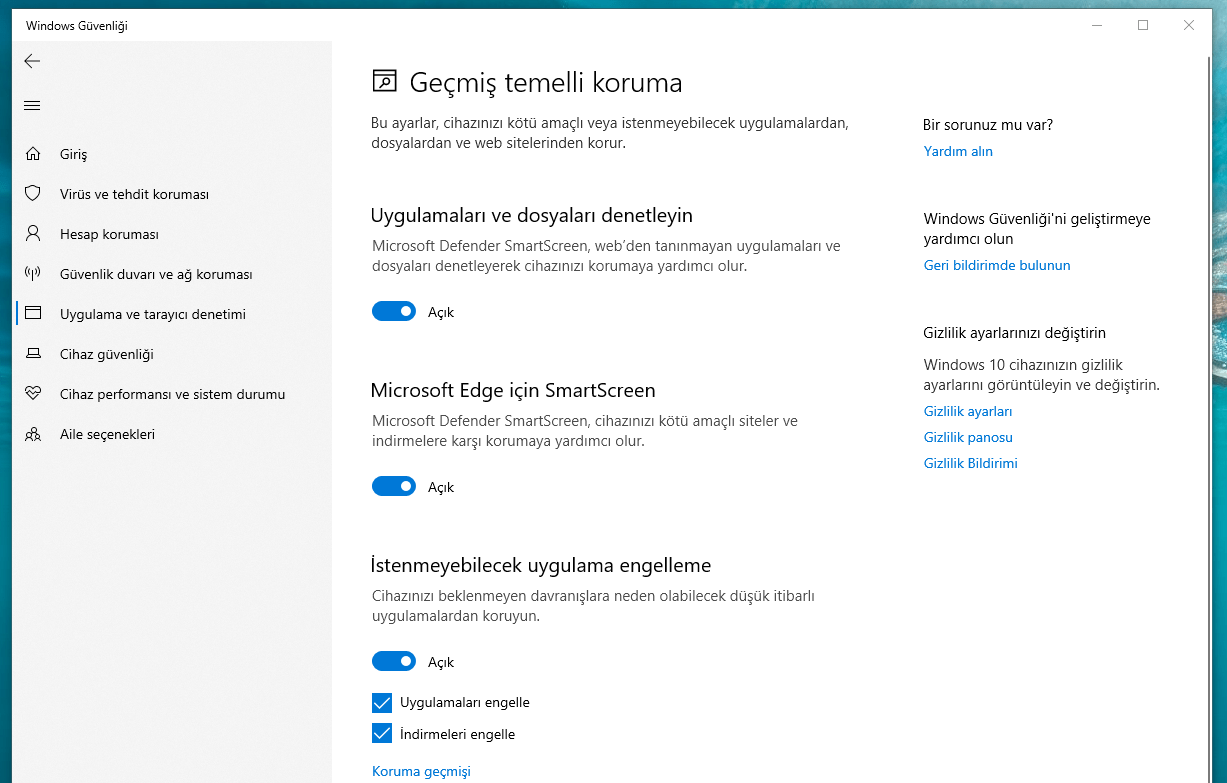The width and height of the screenshot is (1227, 783).
Task: Uncheck Uygulamaları engelle checkbox
Action: coord(382,702)
